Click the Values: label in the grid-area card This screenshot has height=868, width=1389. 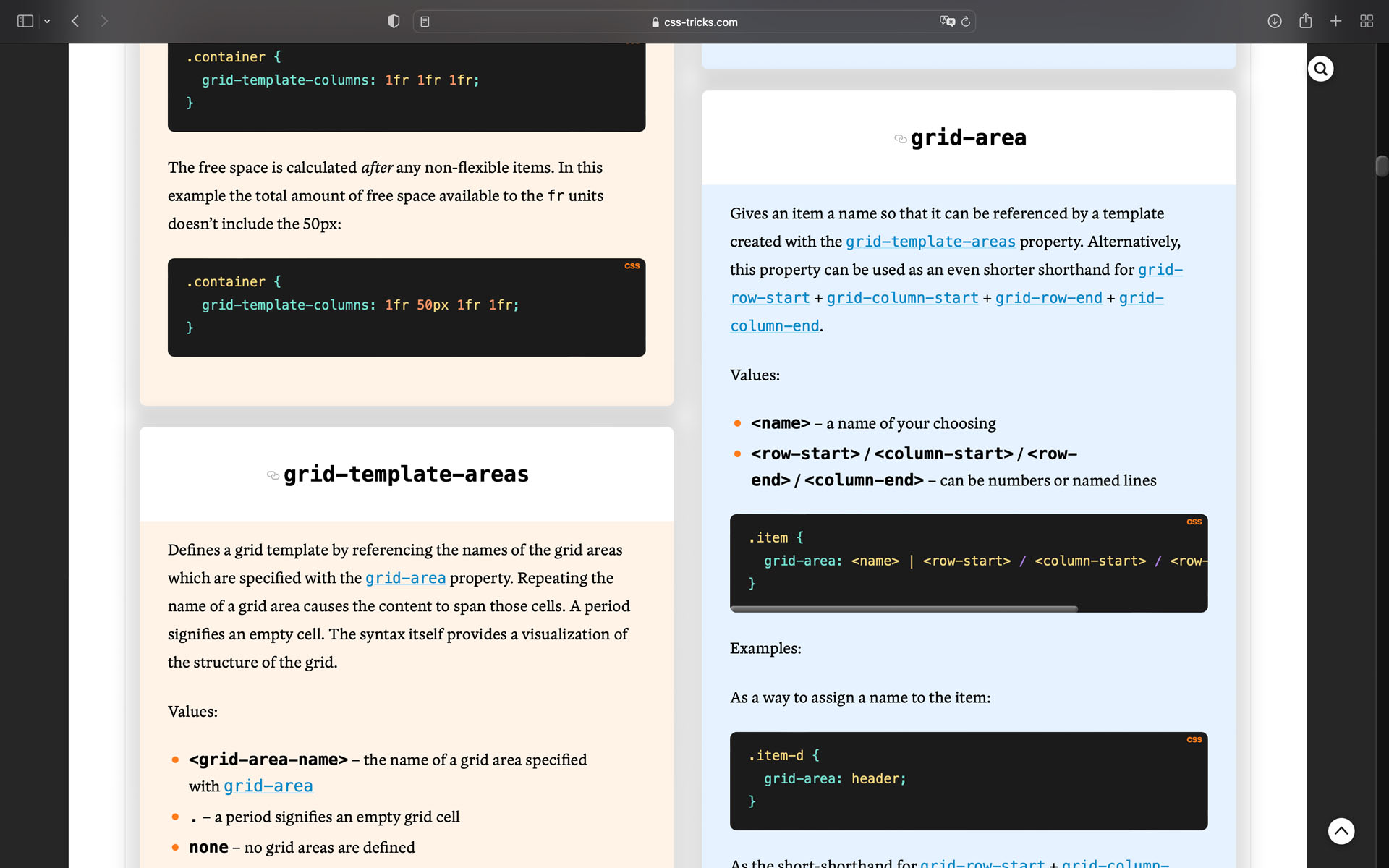[x=755, y=375]
